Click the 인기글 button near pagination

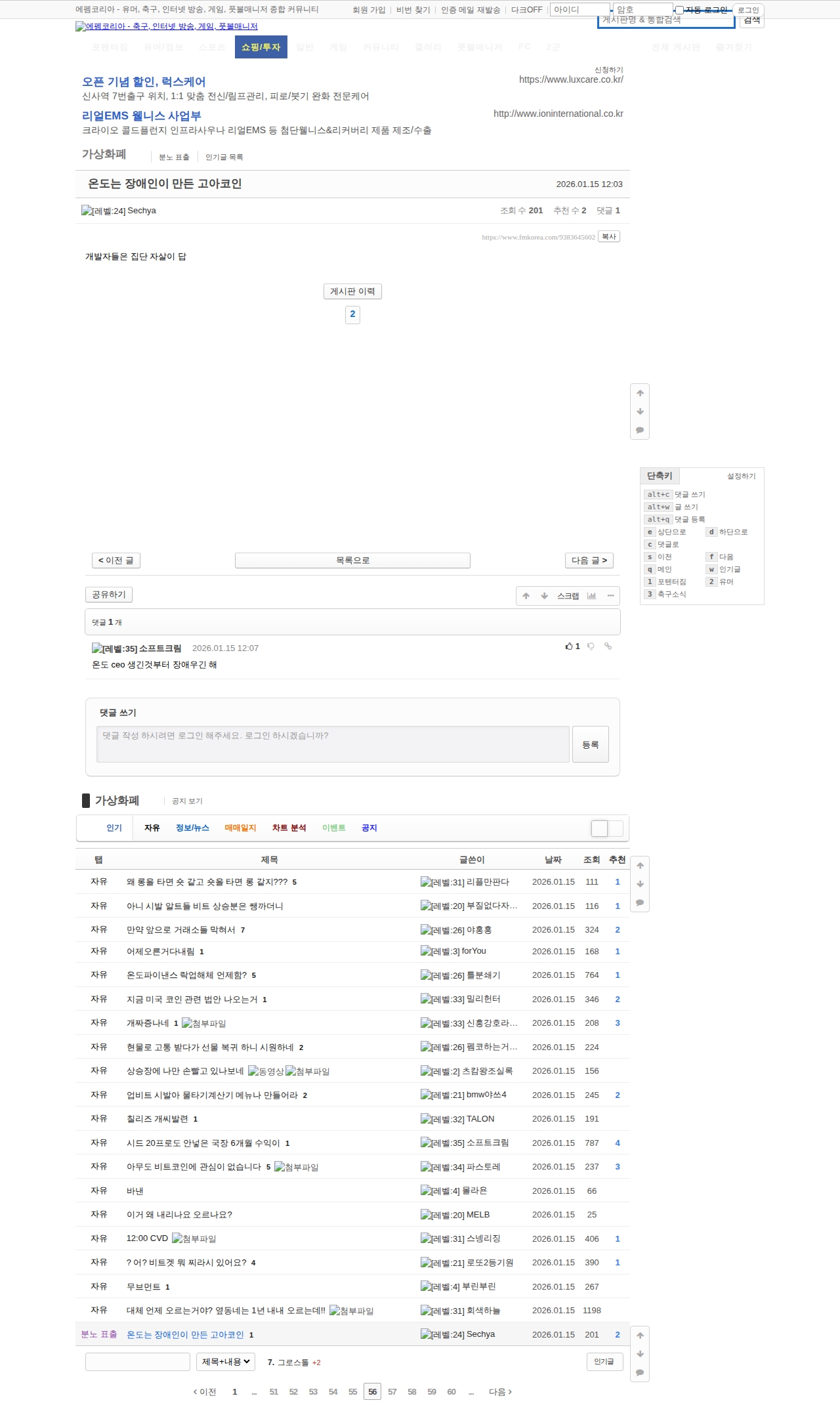(604, 1362)
